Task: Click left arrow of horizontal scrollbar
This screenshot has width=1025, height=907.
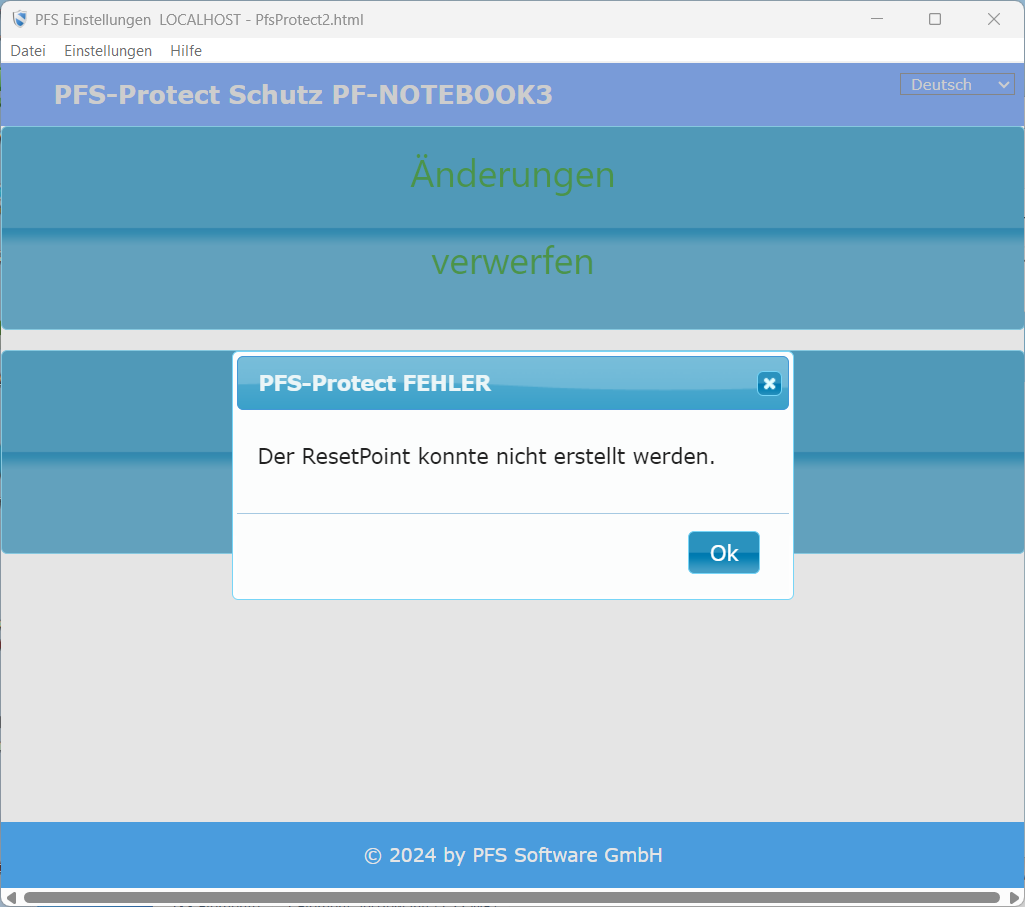Action: (x=11, y=897)
